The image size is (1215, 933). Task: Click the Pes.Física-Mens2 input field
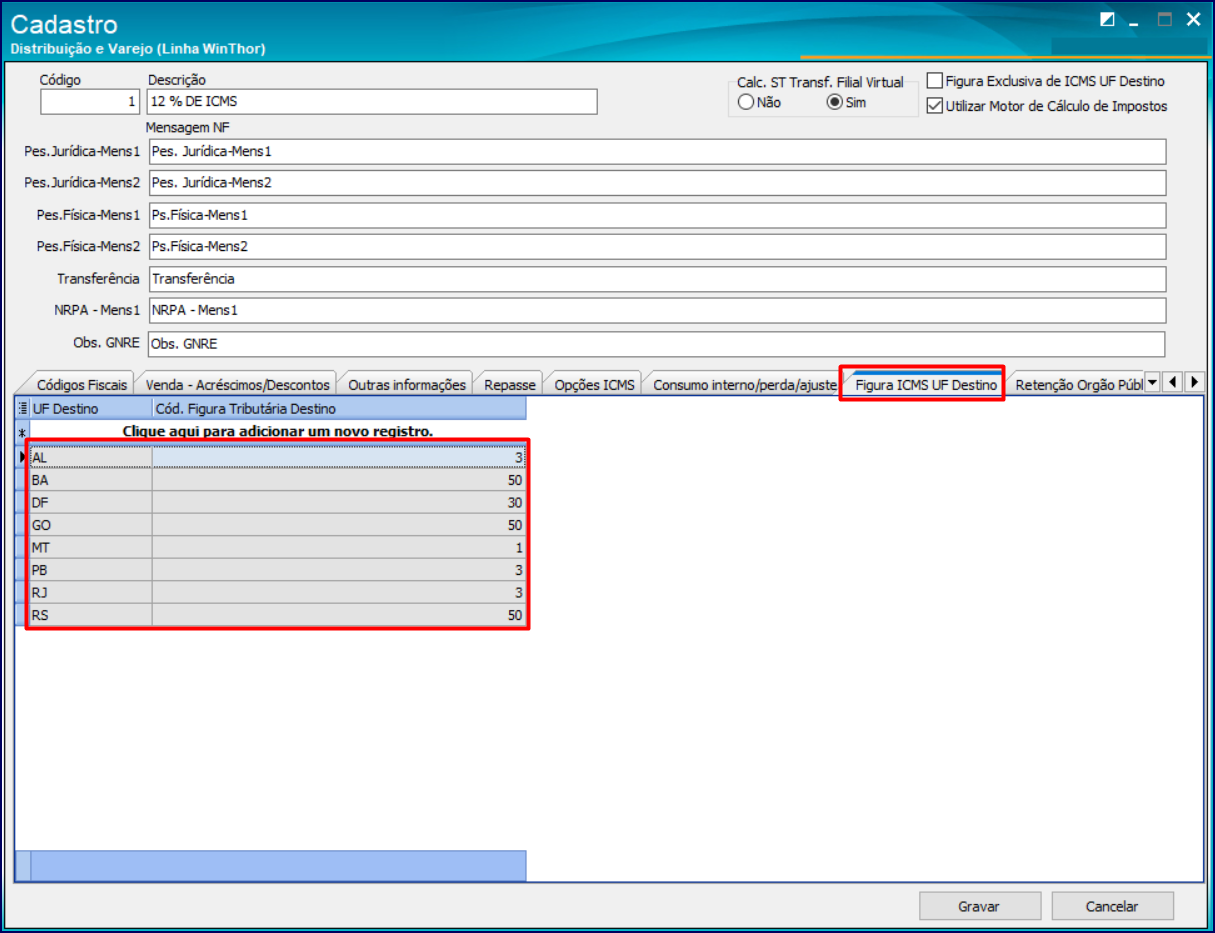tap(657, 246)
